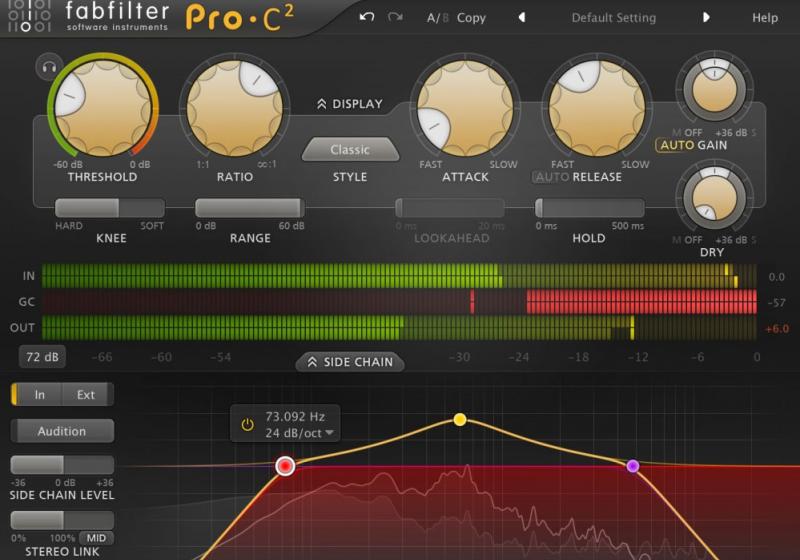Viewport: 800px width, 560px height.
Task: Select Ext side chain source
Action: (x=86, y=394)
